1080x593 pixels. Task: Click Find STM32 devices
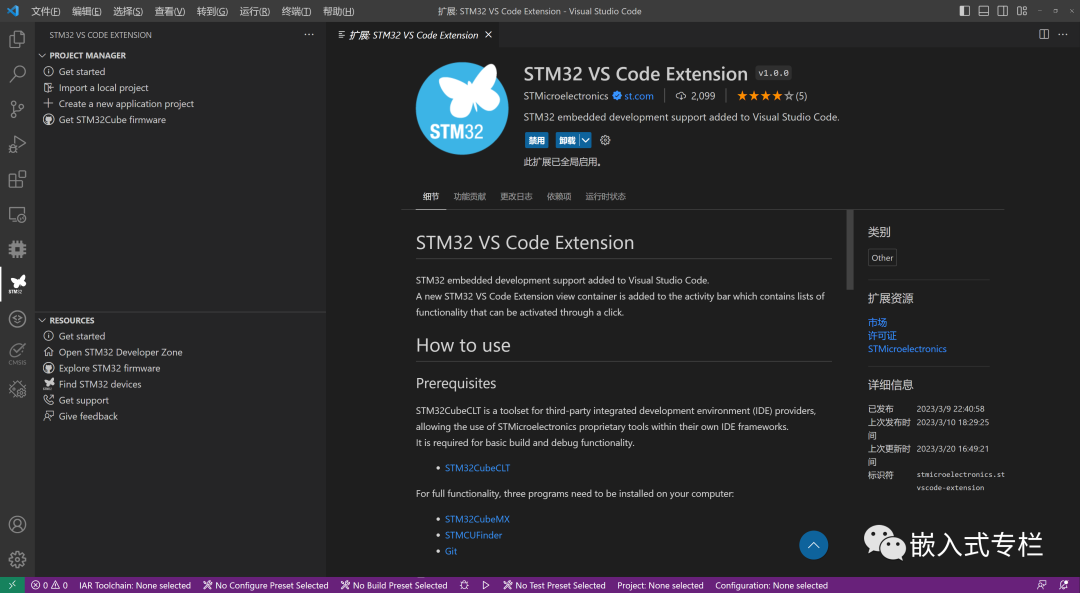[100, 384]
